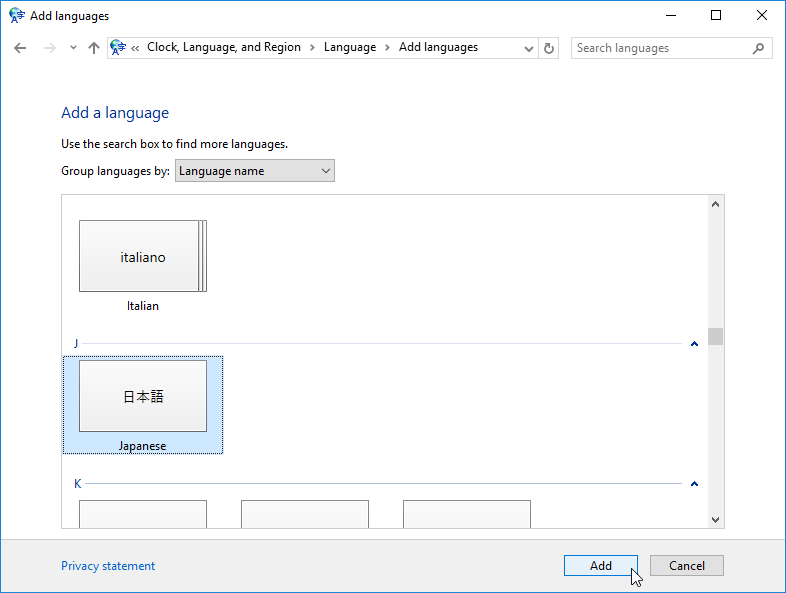Click the Forward navigation arrow

tap(49, 48)
